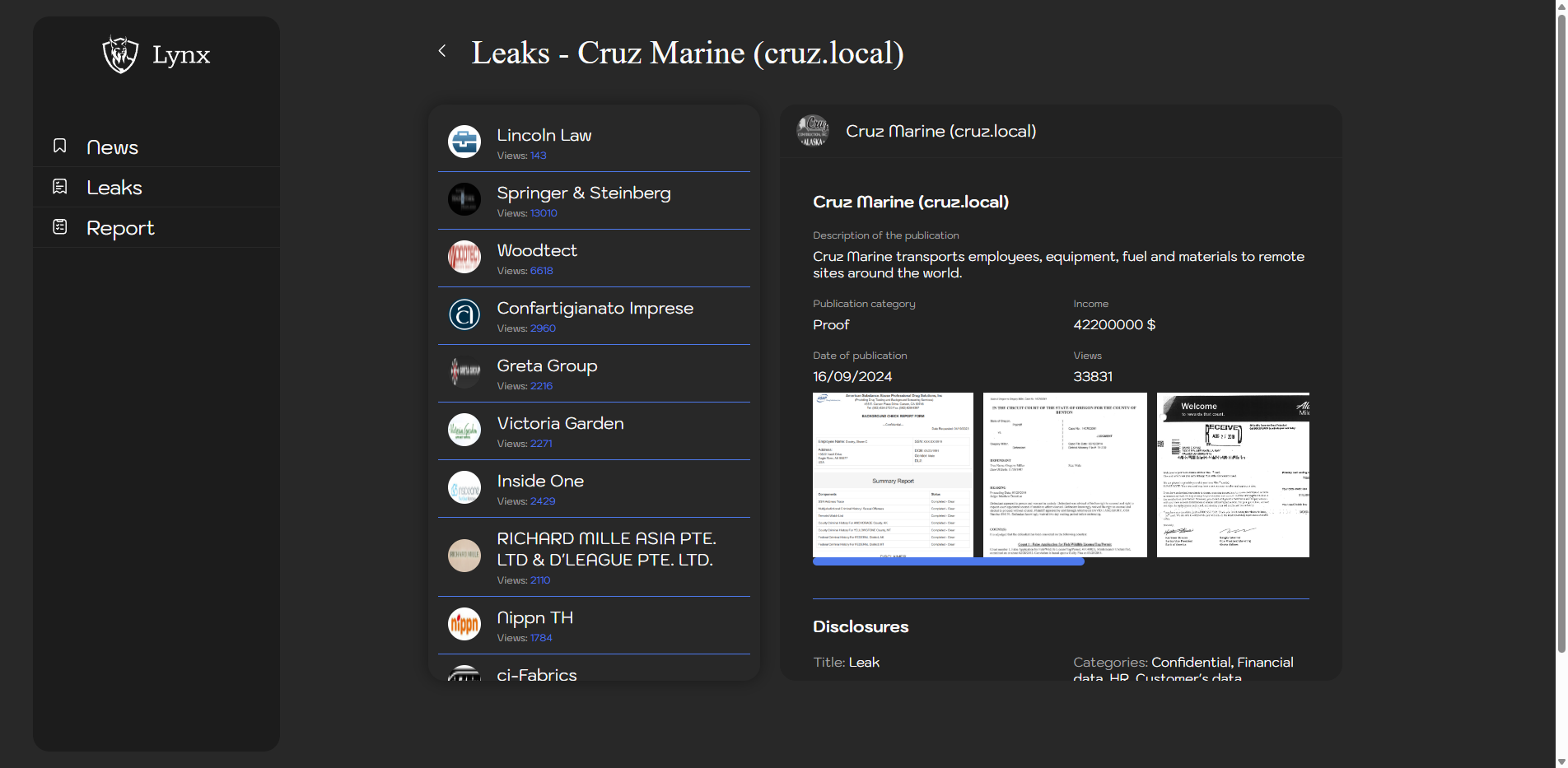Screen dimensions: 1568x768
Task: Click the orange Nippn TH logo
Action: [464, 624]
